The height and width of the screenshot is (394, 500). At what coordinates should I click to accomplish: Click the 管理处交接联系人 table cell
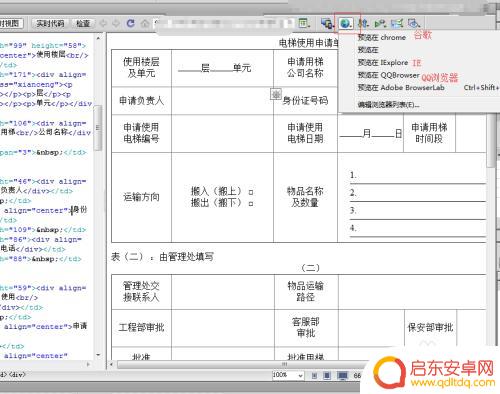coord(141,292)
